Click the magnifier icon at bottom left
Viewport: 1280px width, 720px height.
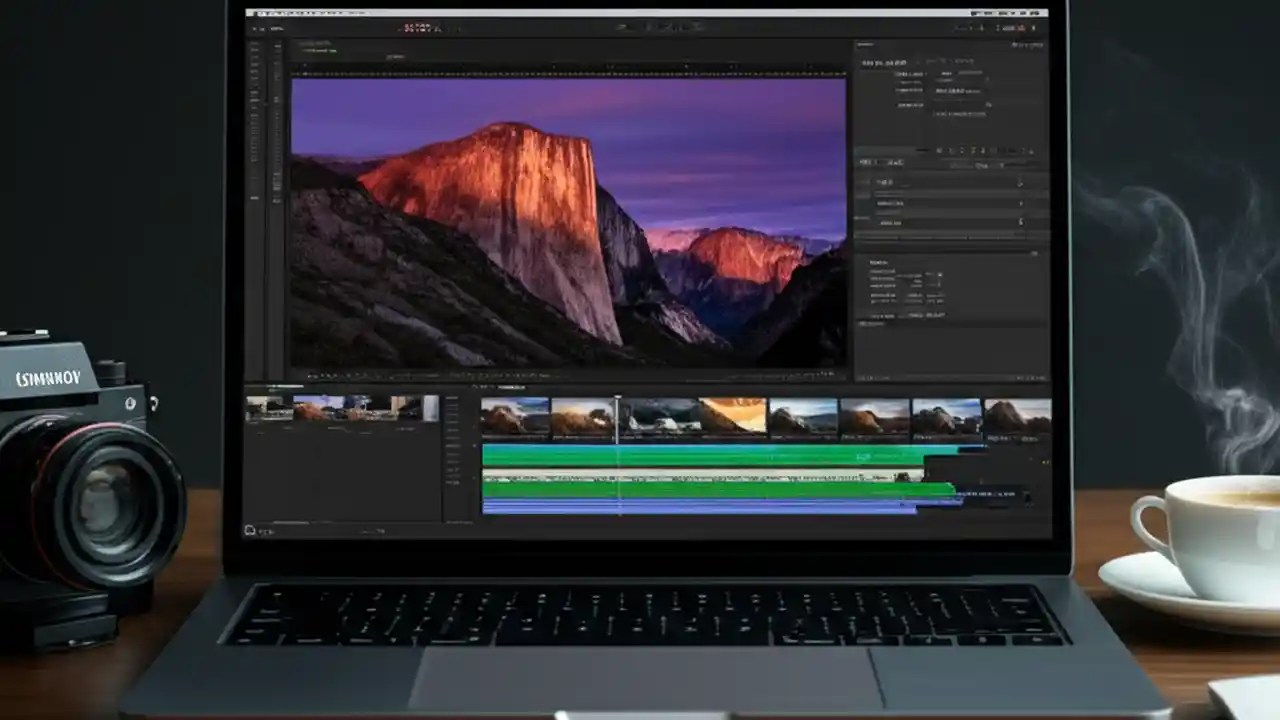point(249,531)
